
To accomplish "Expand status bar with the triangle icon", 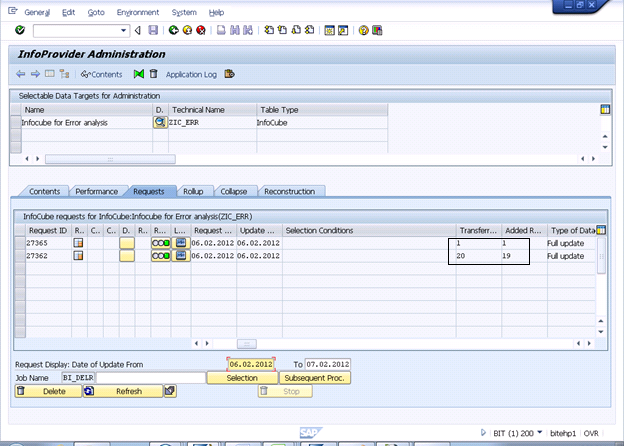I will tap(483, 432).
